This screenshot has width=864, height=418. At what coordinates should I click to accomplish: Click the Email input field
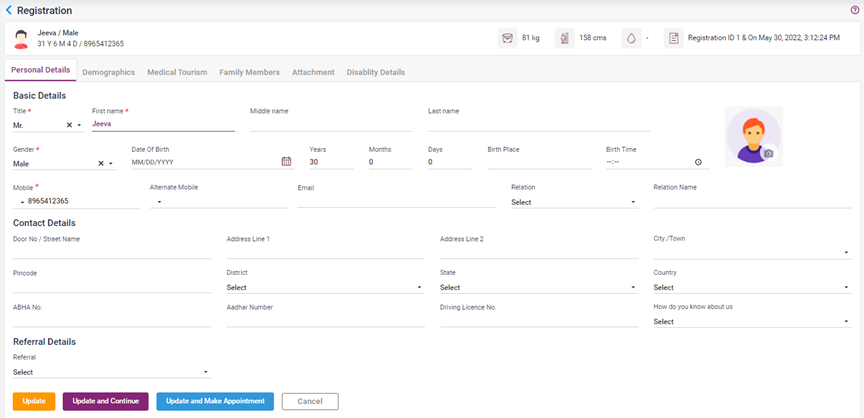[396, 201]
